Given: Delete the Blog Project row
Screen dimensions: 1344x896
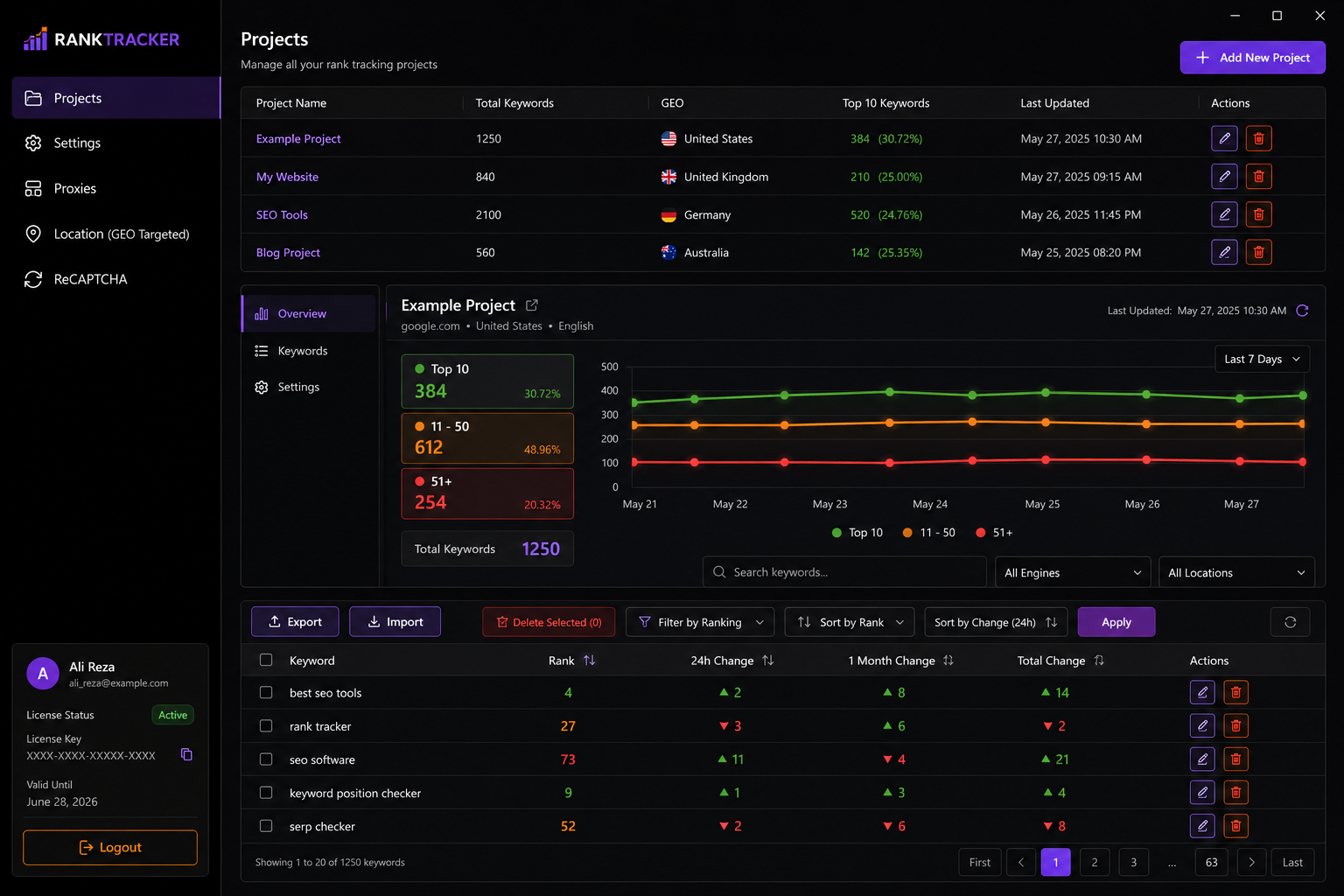Looking at the screenshot, I should pos(1258,252).
